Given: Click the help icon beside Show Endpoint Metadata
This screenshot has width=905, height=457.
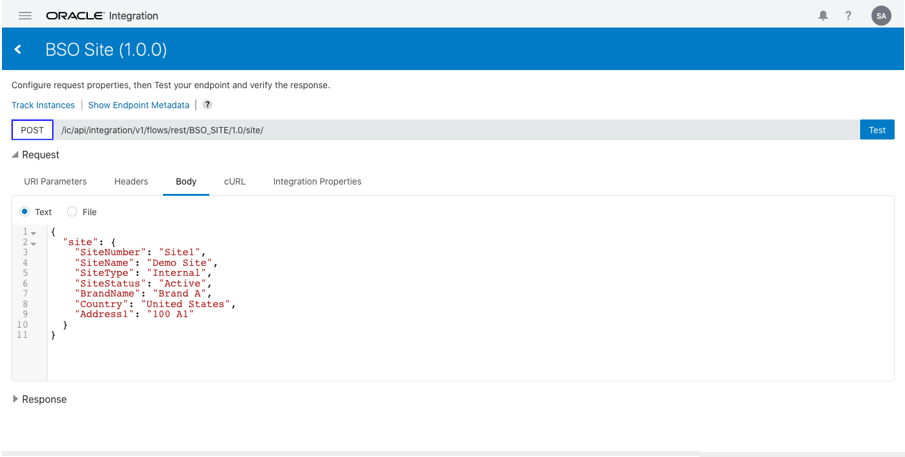Looking at the screenshot, I should click(x=207, y=105).
